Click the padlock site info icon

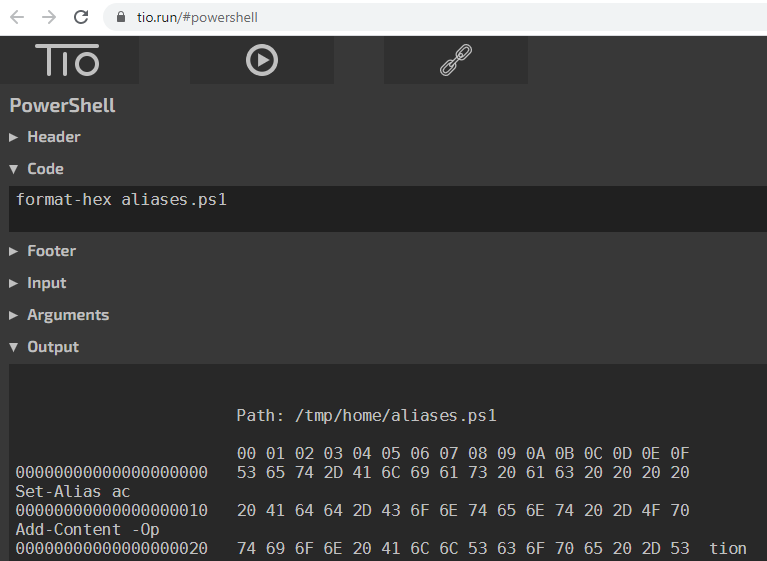(122, 17)
